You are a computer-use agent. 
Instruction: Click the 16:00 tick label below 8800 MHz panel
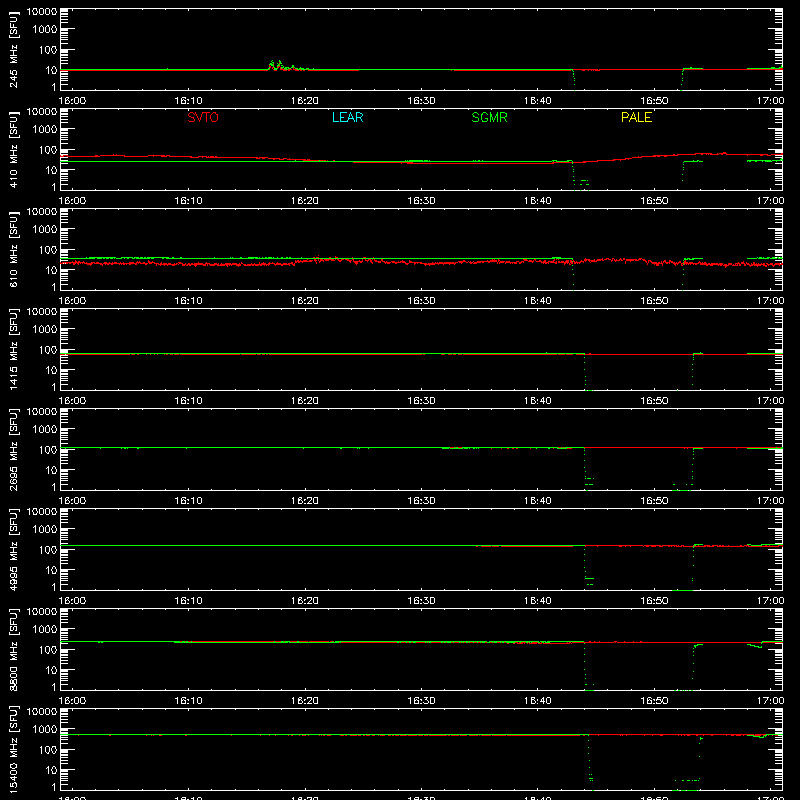(x=72, y=701)
